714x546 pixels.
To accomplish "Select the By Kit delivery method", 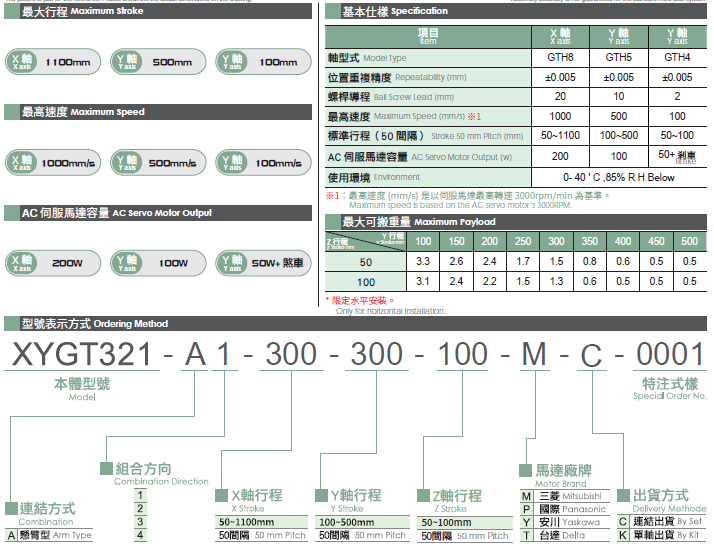I will tap(668, 535).
